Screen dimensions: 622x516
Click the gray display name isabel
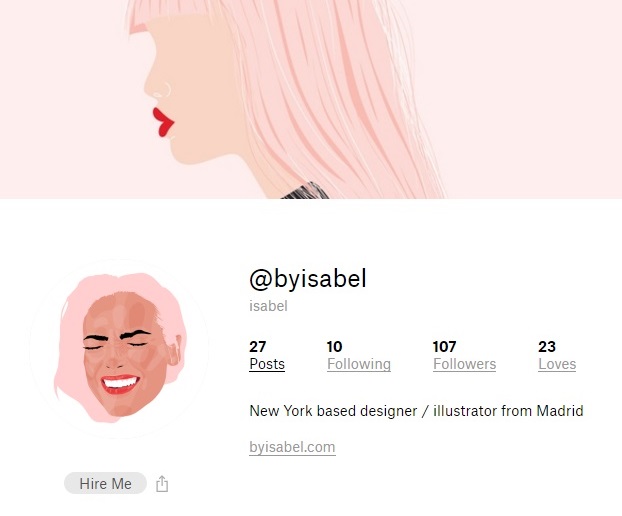(268, 306)
